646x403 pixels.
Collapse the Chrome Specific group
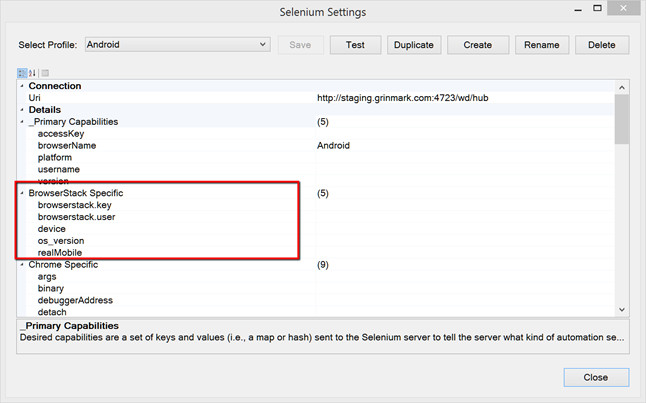(x=22, y=265)
